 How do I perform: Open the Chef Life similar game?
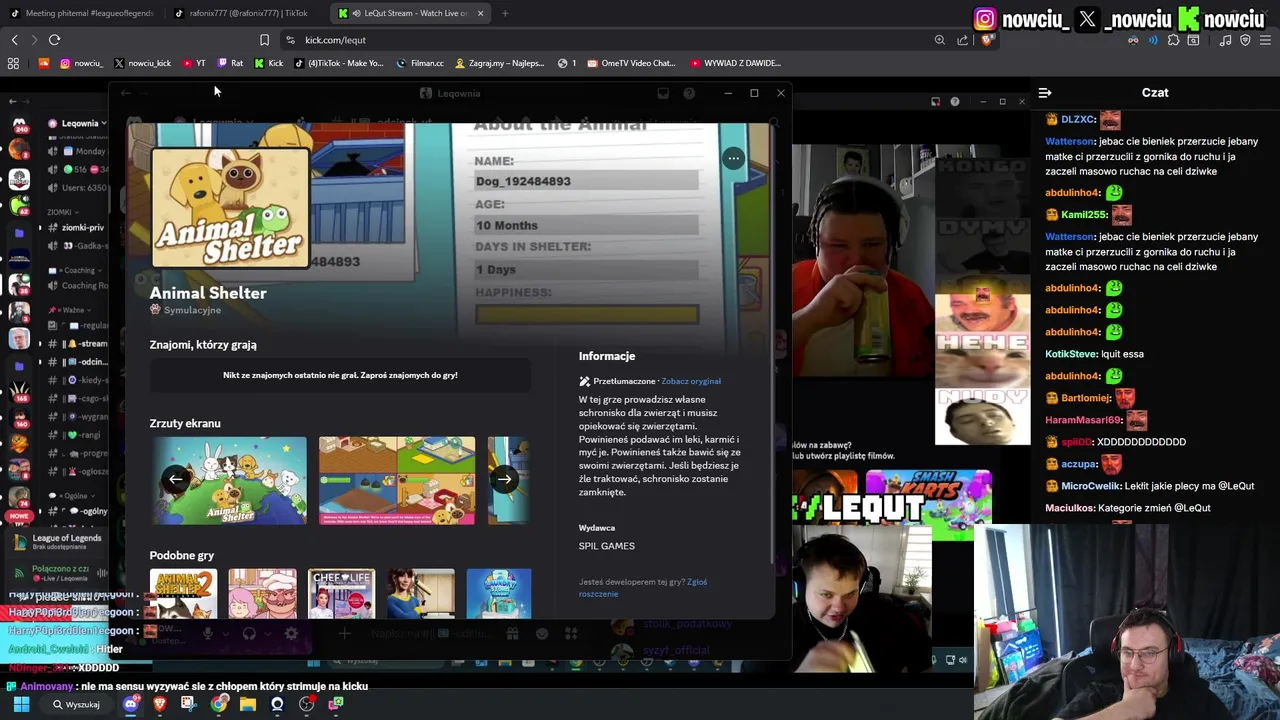[x=341, y=594]
